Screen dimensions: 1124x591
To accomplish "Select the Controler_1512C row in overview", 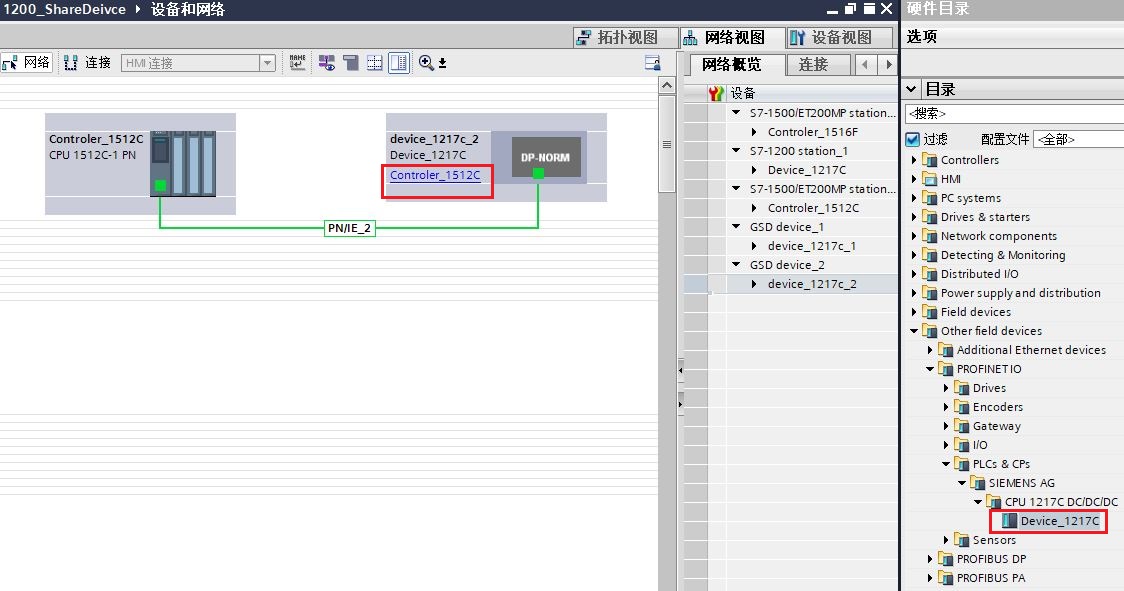I will (791, 208).
